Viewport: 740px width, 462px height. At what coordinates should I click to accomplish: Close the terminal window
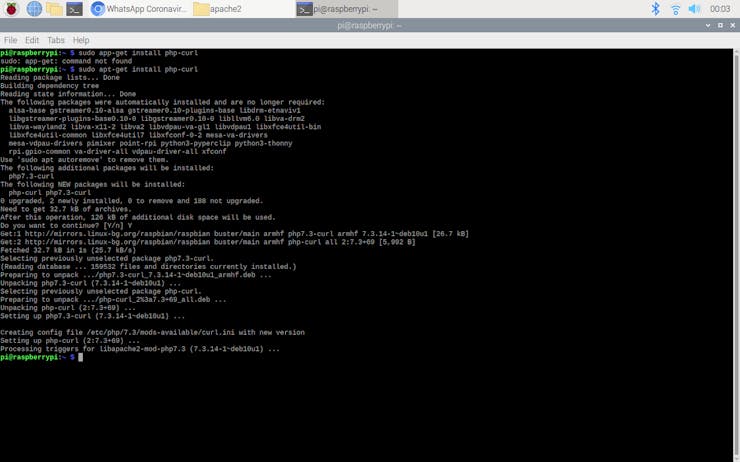click(732, 25)
